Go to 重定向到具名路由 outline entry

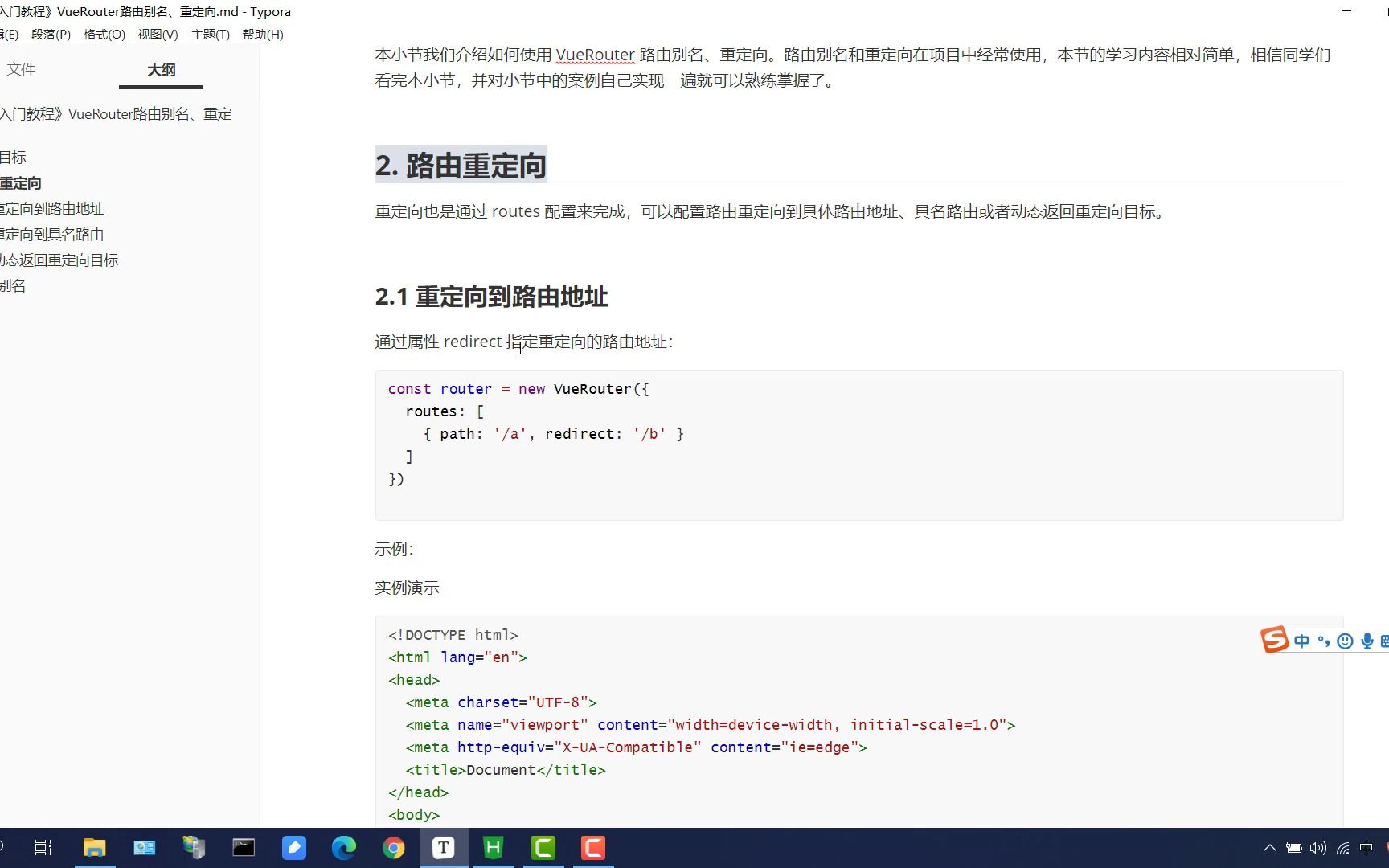52,235
